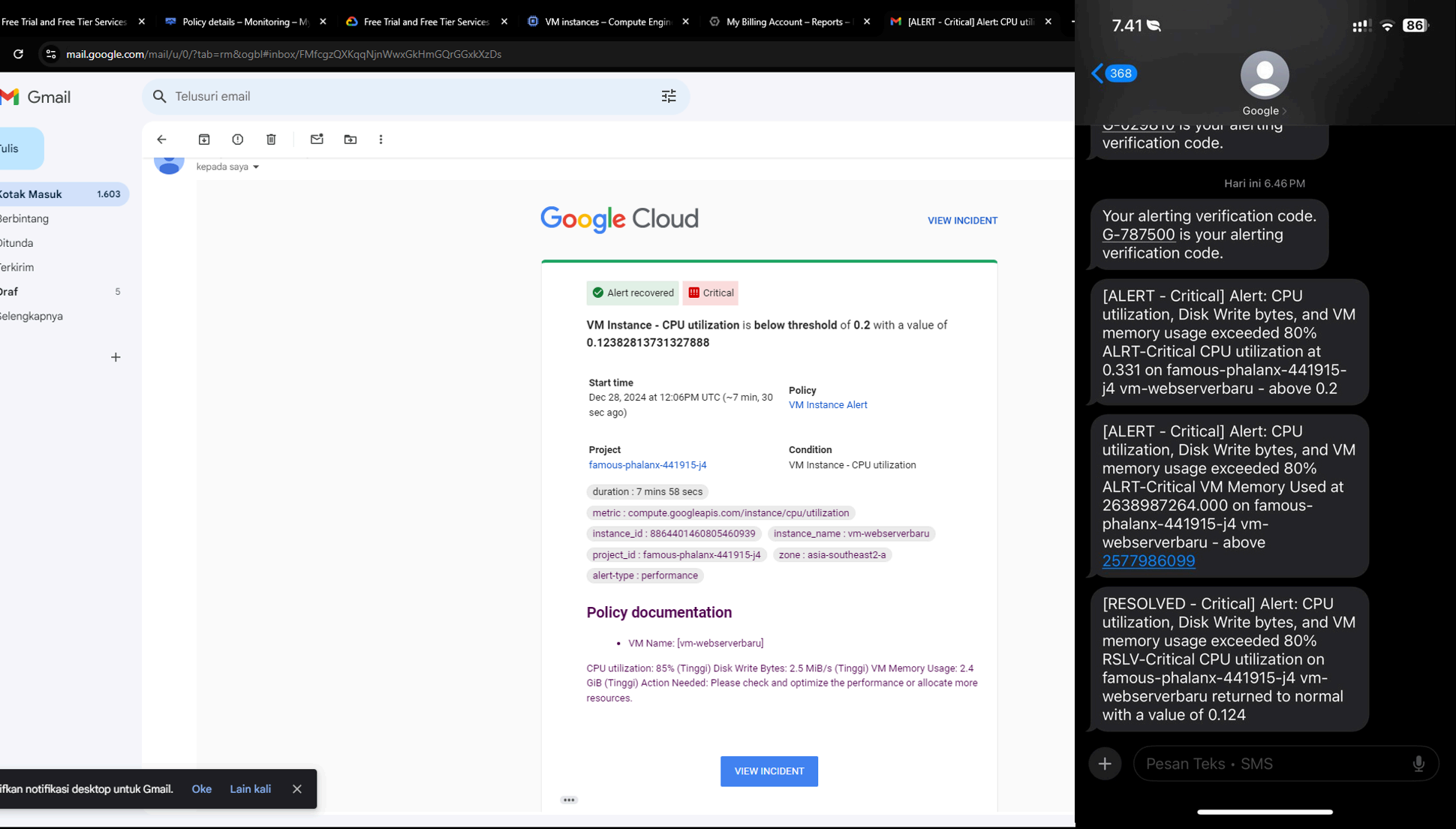Expand kepada saya recipient details

tap(256, 167)
